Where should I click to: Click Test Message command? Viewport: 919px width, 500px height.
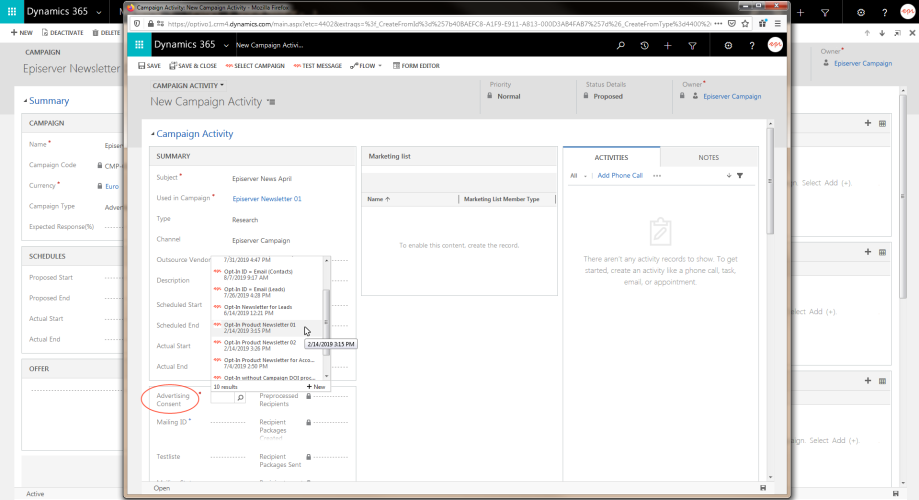point(318,66)
